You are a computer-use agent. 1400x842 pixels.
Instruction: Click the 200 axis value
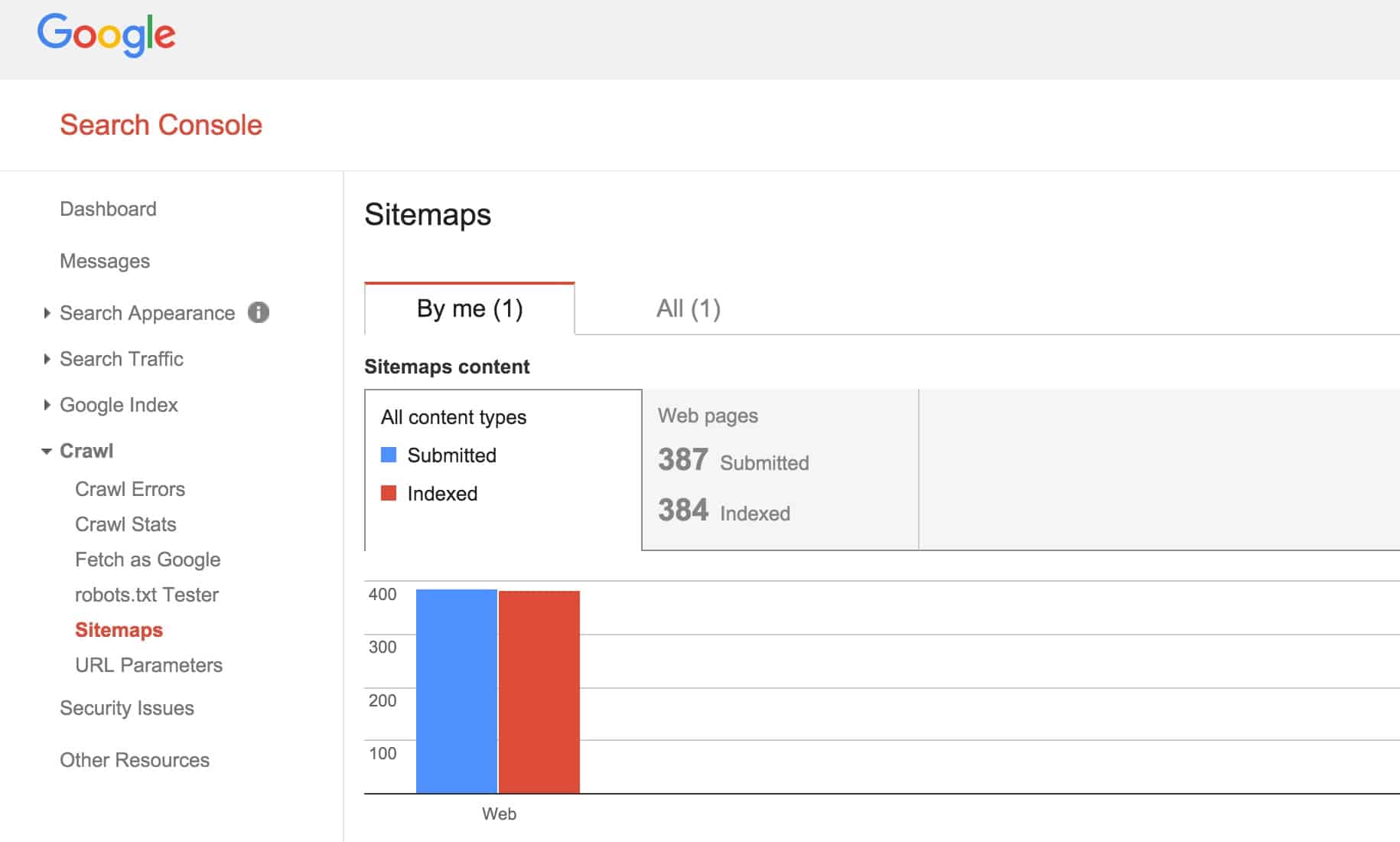click(383, 700)
